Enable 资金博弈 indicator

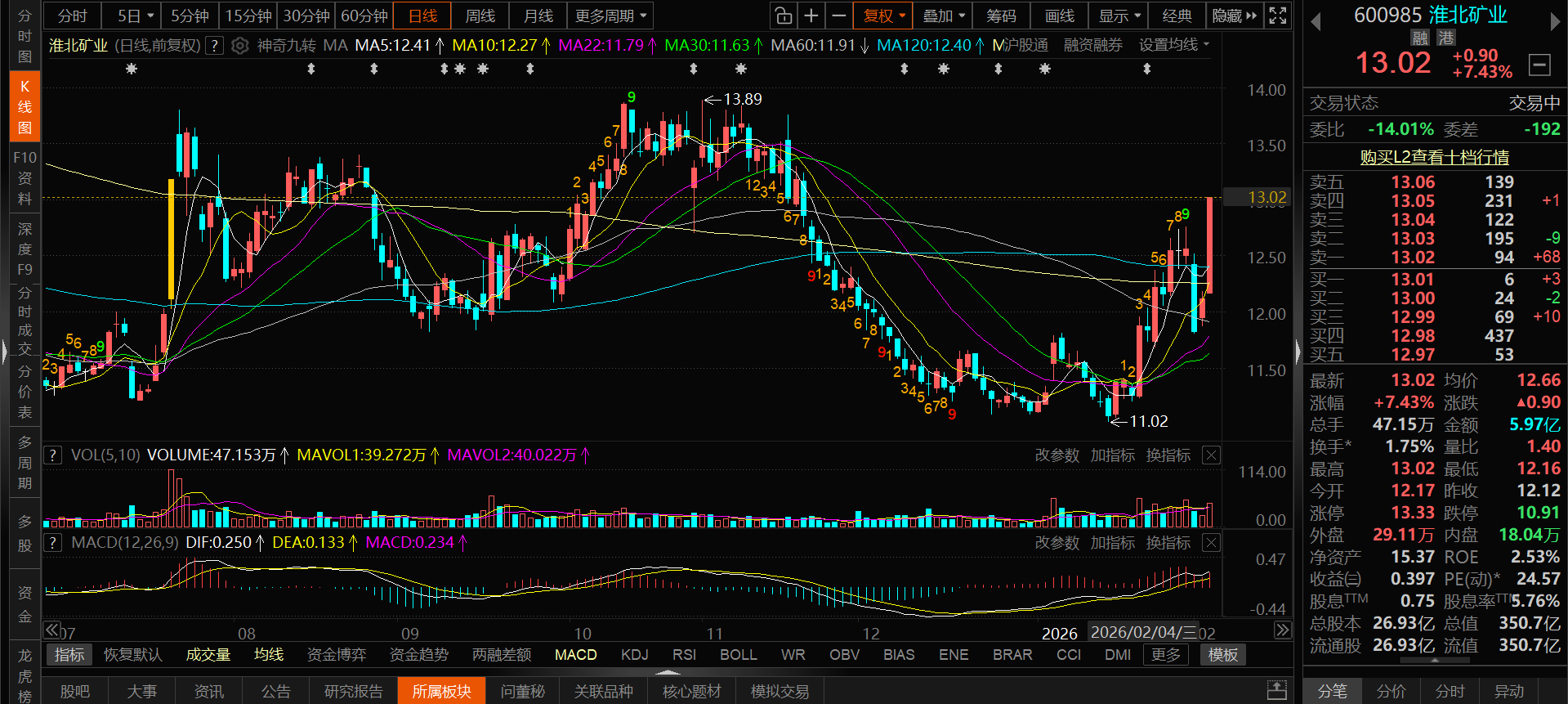coord(336,655)
